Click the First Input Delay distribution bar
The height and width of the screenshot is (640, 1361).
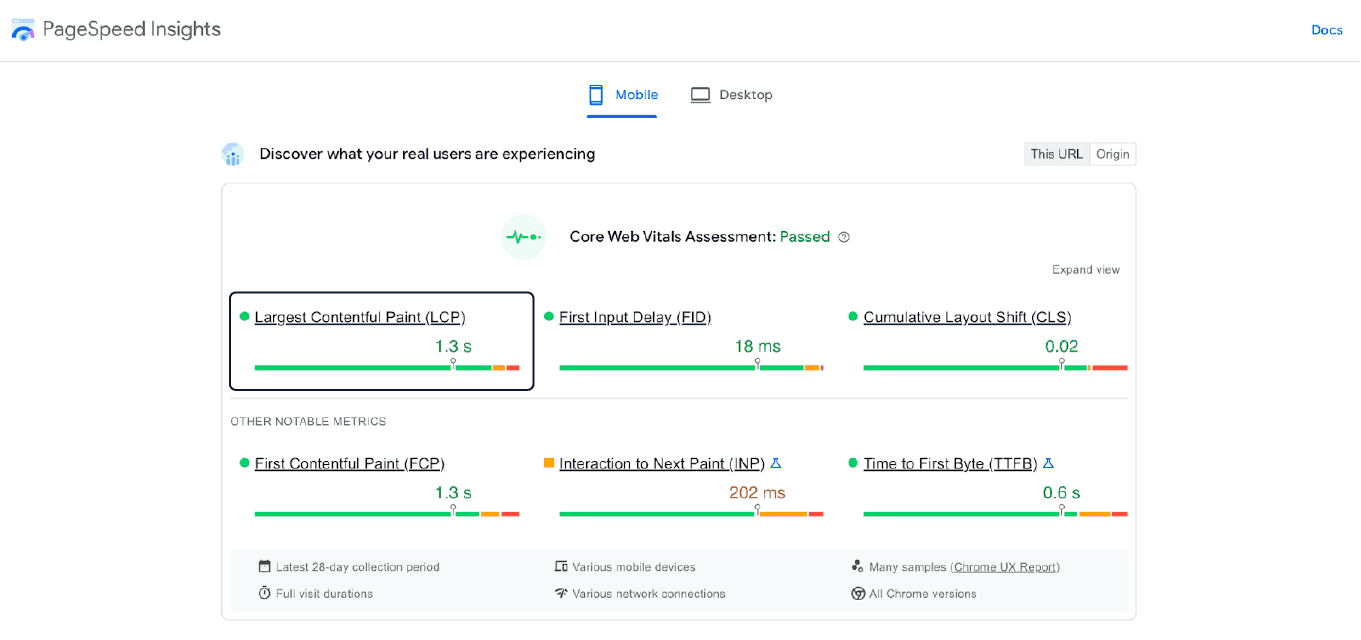[x=690, y=368]
